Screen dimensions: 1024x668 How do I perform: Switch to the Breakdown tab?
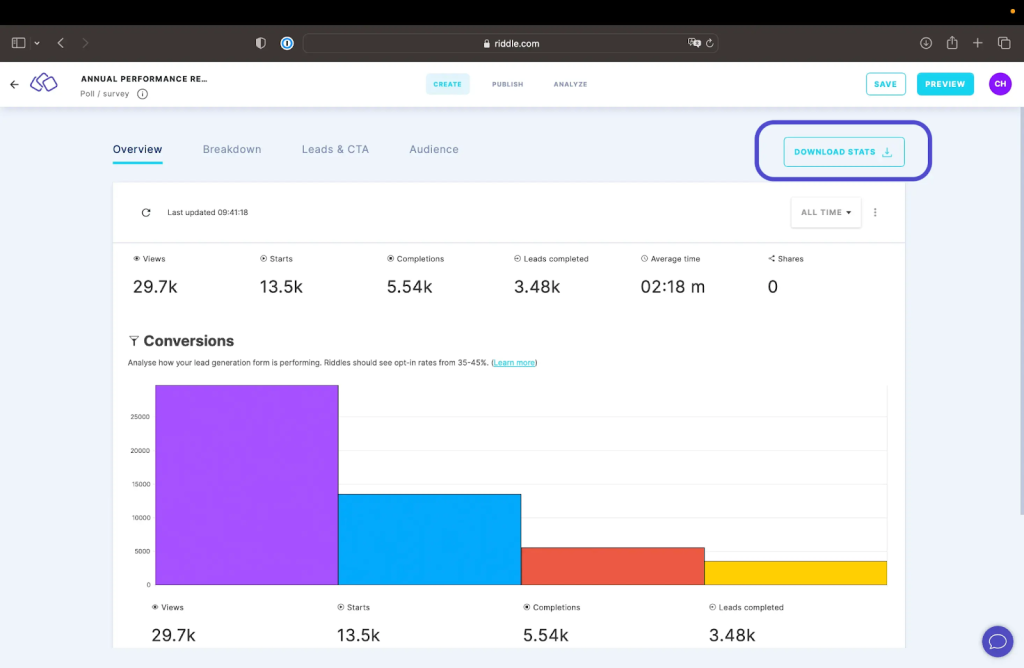click(232, 150)
